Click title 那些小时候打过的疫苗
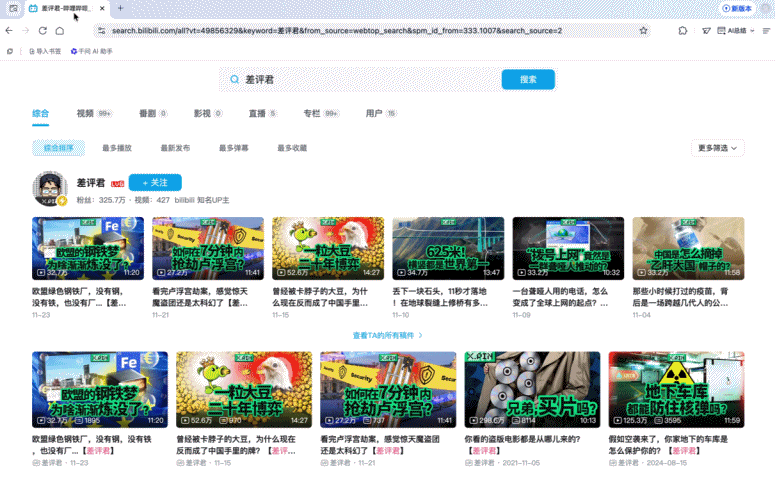775x486 pixels. point(681,297)
